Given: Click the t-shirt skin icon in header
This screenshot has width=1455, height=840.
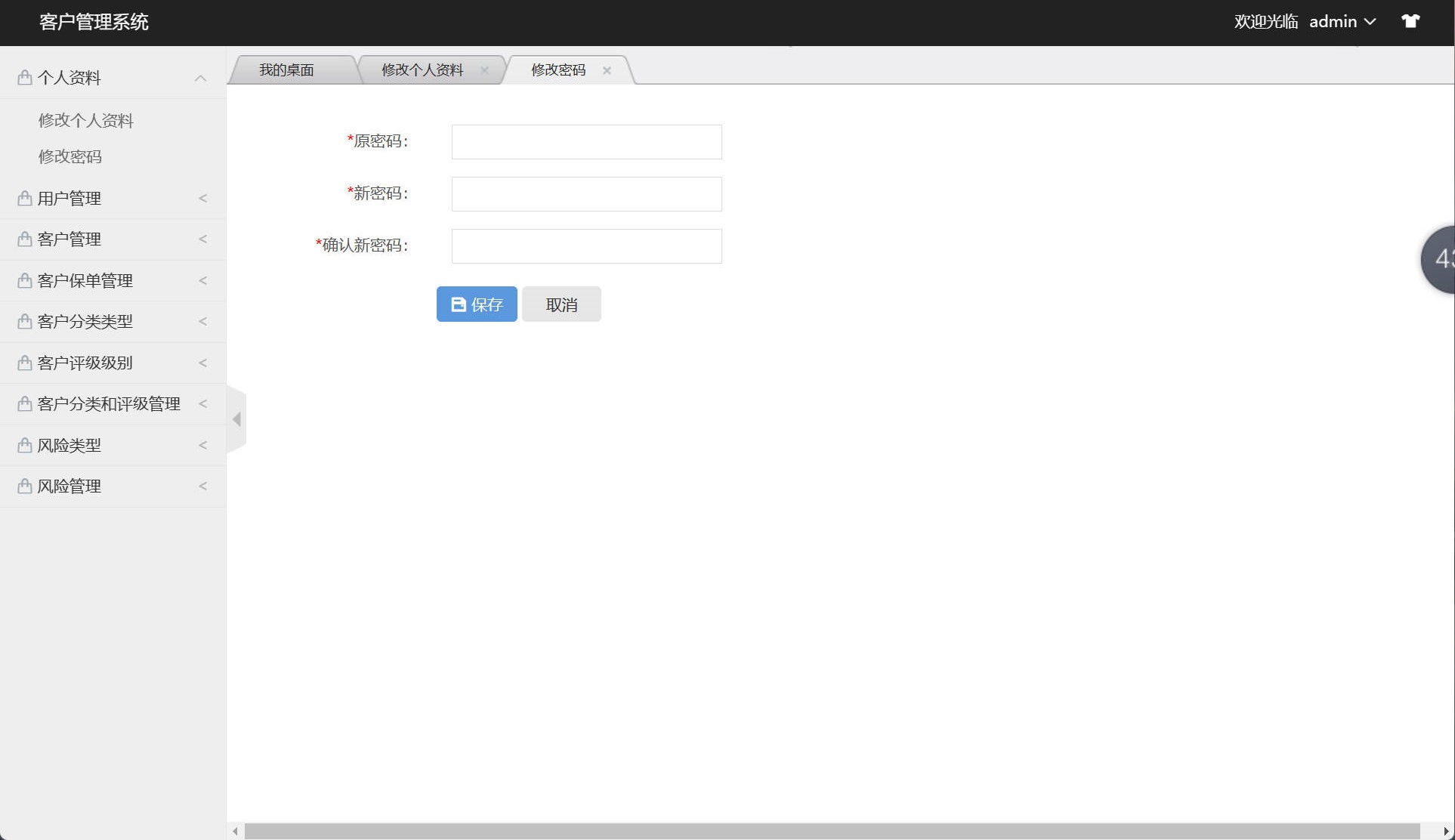Looking at the screenshot, I should click(1410, 21).
